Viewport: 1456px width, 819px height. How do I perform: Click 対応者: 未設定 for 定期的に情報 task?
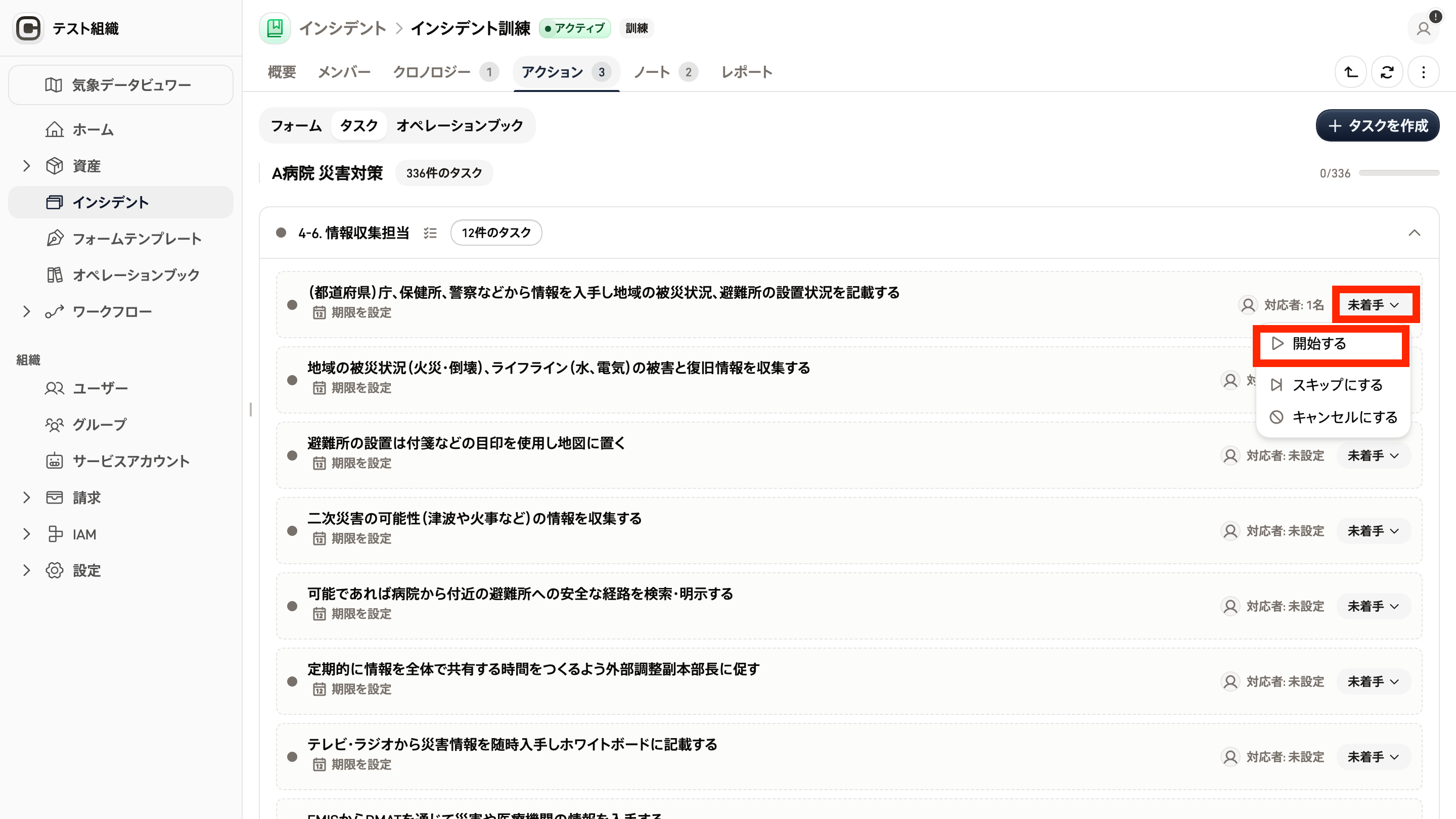point(1285,681)
